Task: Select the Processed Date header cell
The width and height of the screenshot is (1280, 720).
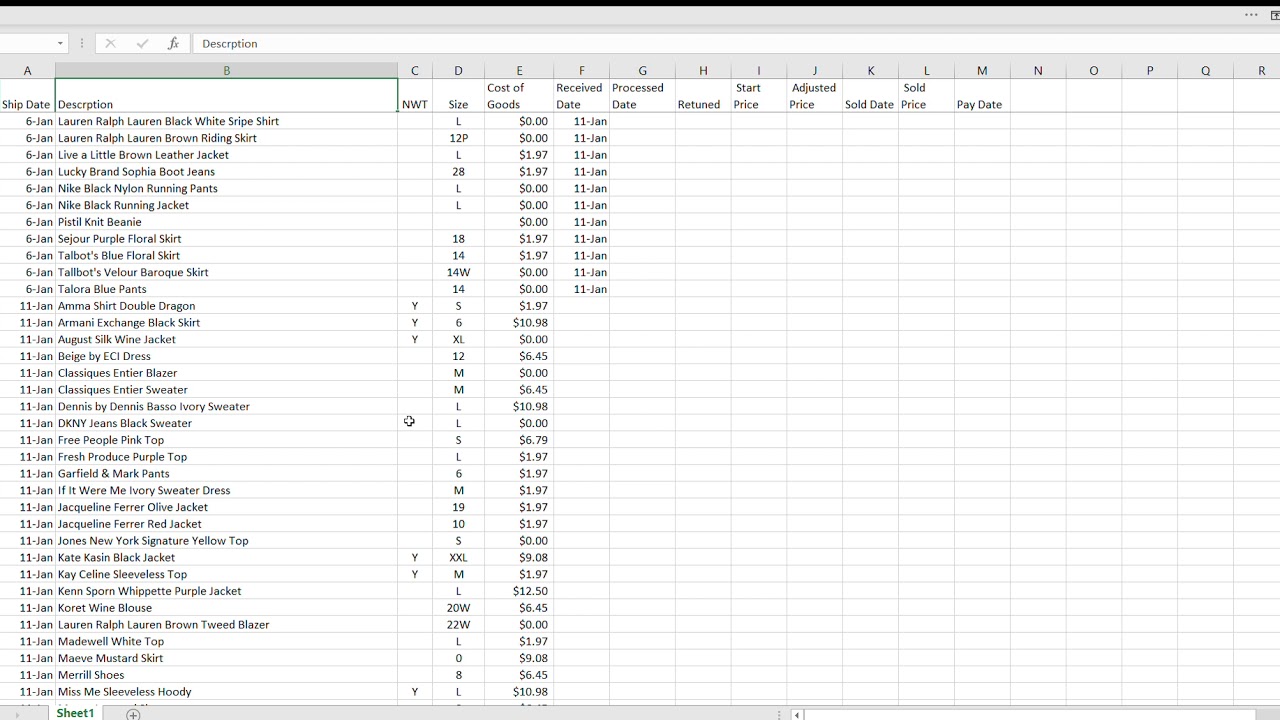Action: point(642,96)
